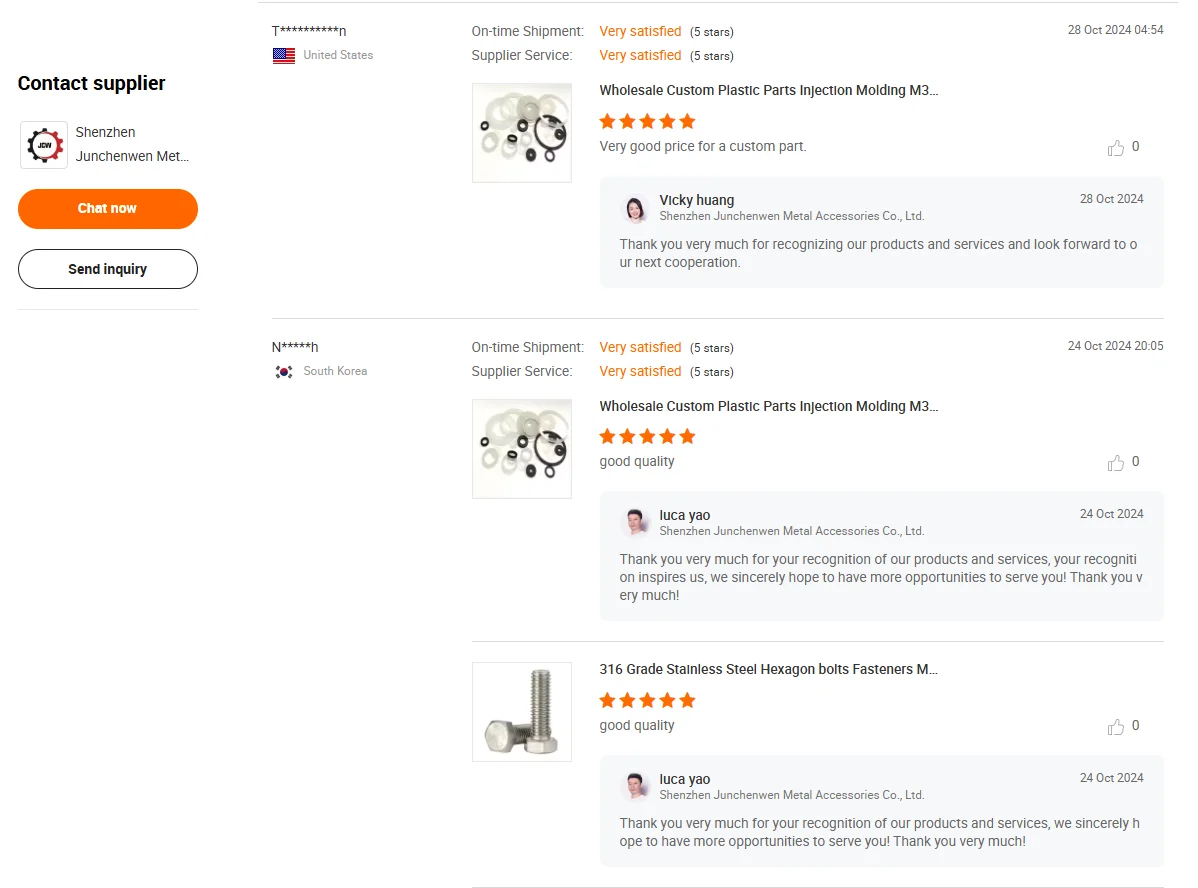Click the South Korea flag icon
The height and width of the screenshot is (888, 1198).
[284, 372]
